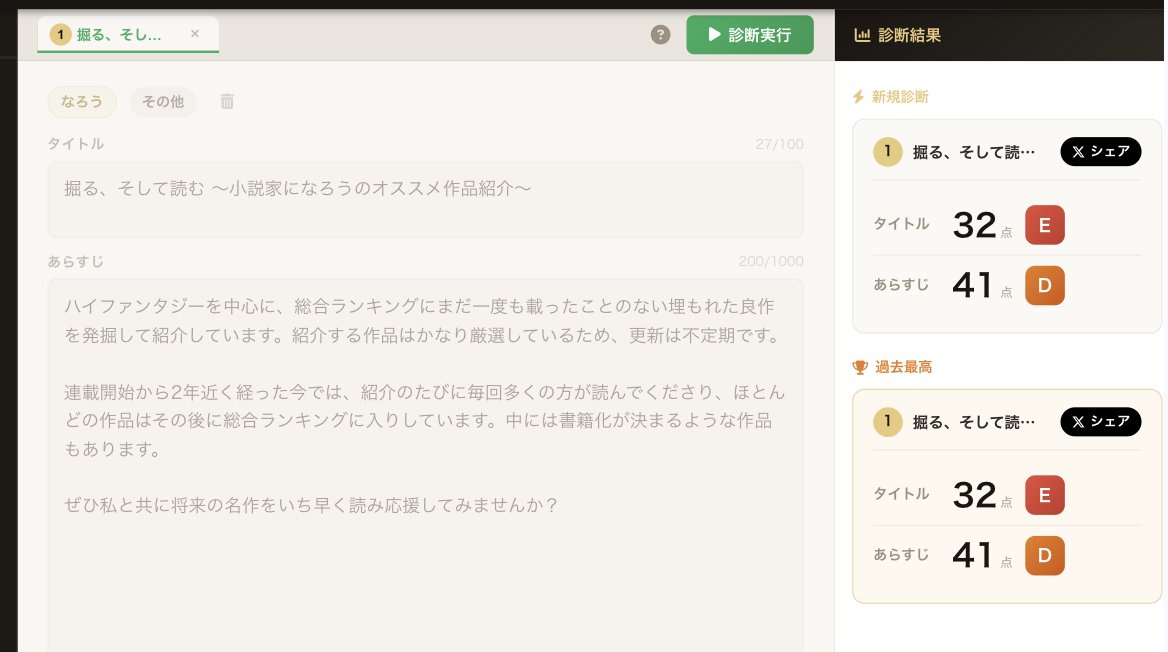
Task: Click number 1 badge in 新規診断 card
Action: pyautogui.click(x=887, y=151)
